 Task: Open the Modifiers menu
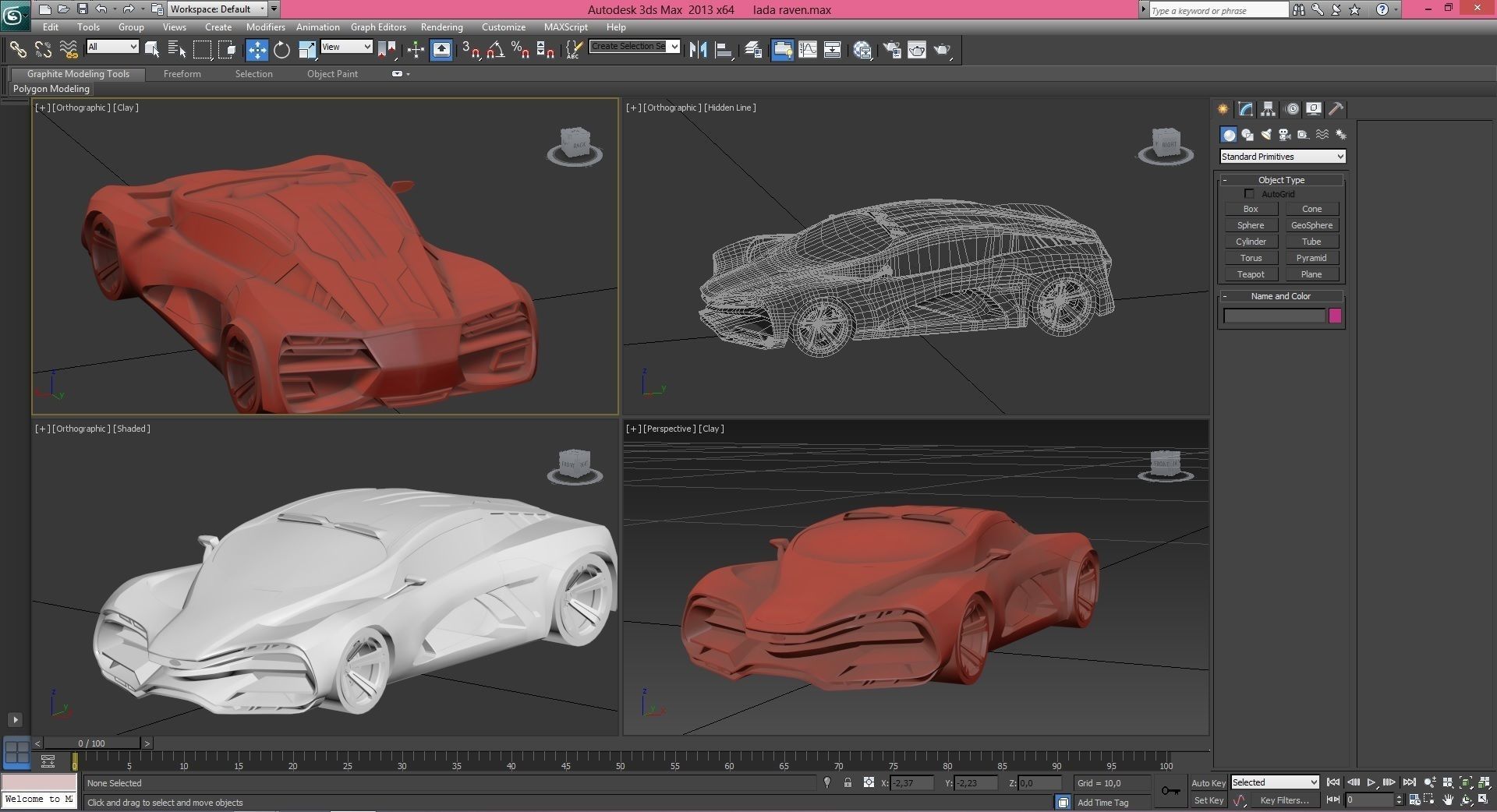tap(265, 26)
